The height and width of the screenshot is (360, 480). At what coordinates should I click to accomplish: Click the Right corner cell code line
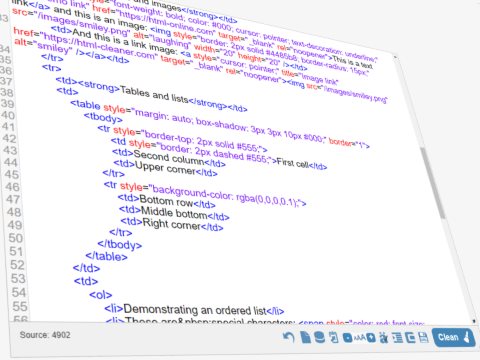click(172, 224)
